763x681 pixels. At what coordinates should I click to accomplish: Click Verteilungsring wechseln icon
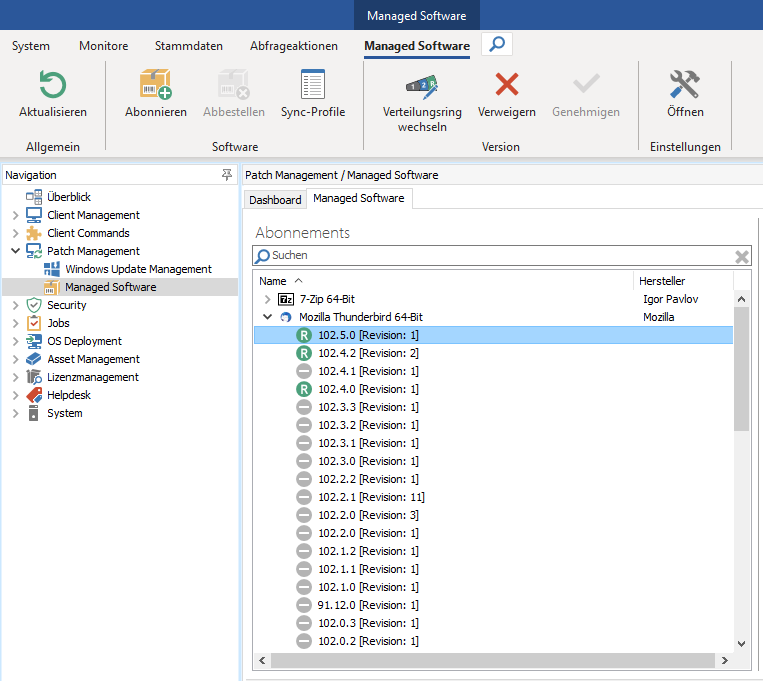click(422, 86)
